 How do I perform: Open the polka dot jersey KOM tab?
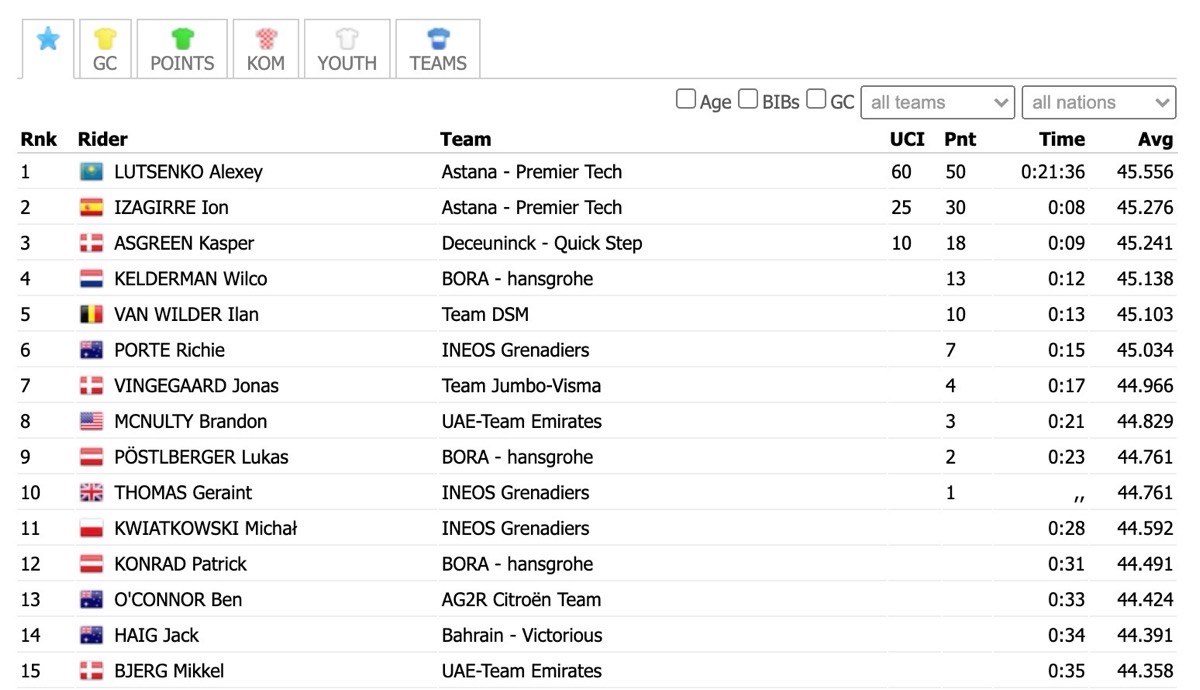(265, 49)
